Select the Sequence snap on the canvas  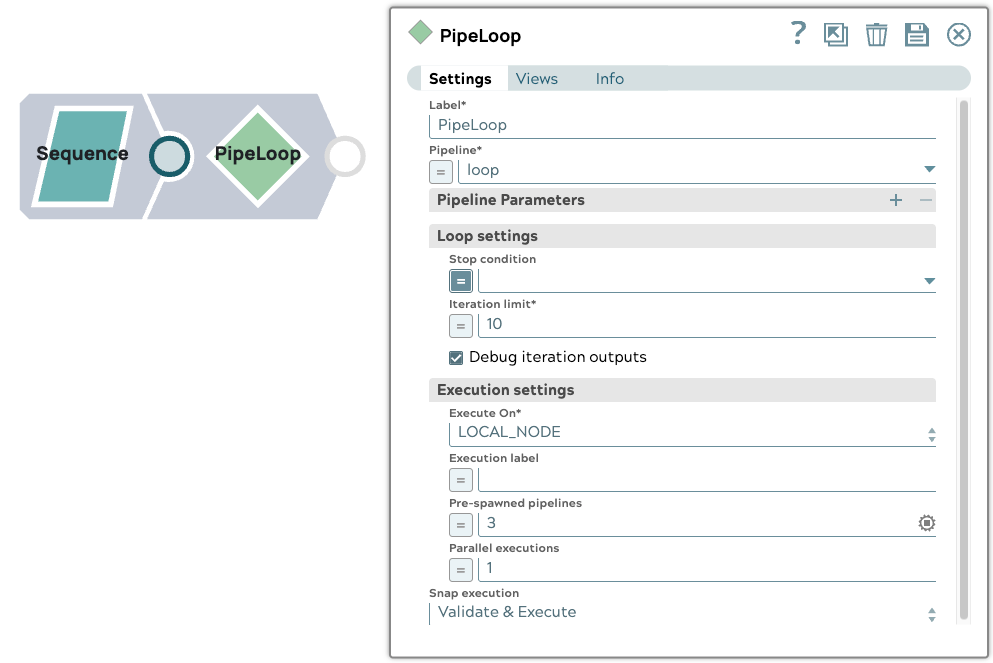point(82,155)
